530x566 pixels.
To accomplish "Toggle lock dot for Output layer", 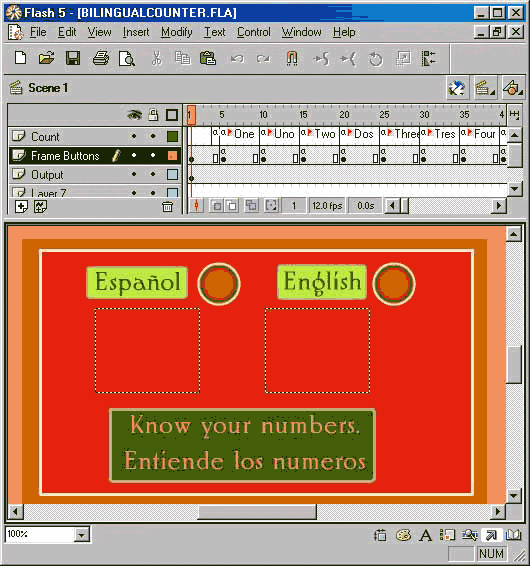I will [153, 174].
